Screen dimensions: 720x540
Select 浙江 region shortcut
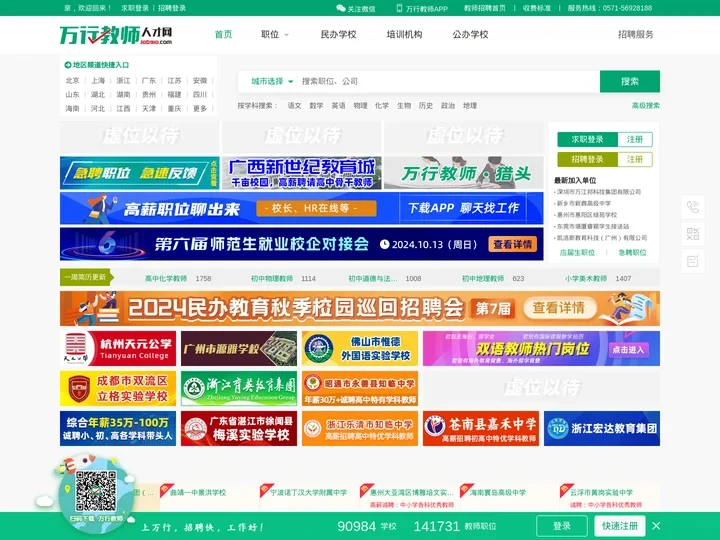coord(123,80)
